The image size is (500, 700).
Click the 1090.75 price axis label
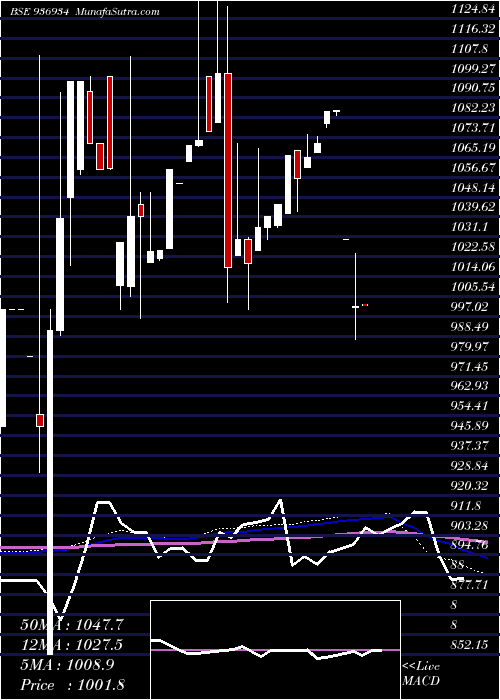tap(473, 88)
